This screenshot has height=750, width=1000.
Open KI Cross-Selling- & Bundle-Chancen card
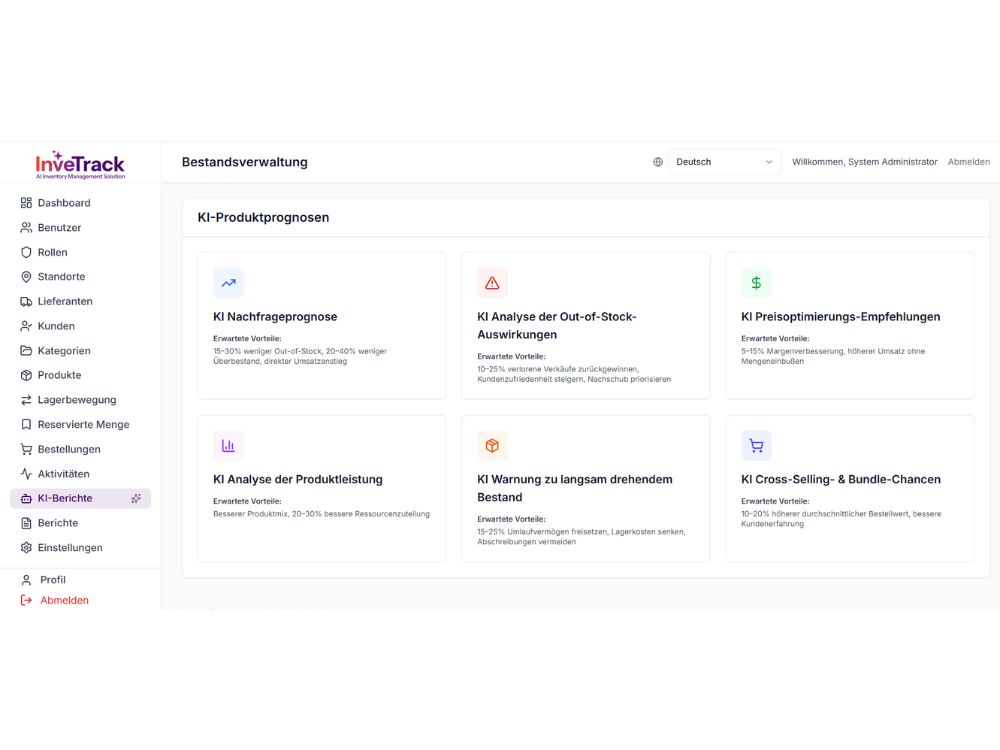click(850, 489)
